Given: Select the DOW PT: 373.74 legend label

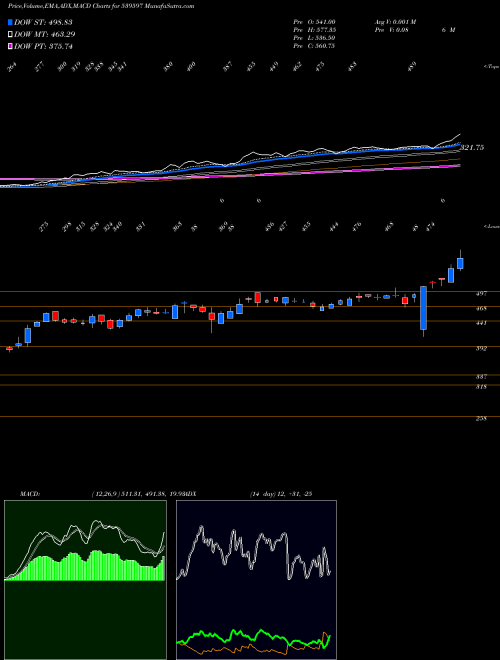Looking at the screenshot, I should click(43, 46).
